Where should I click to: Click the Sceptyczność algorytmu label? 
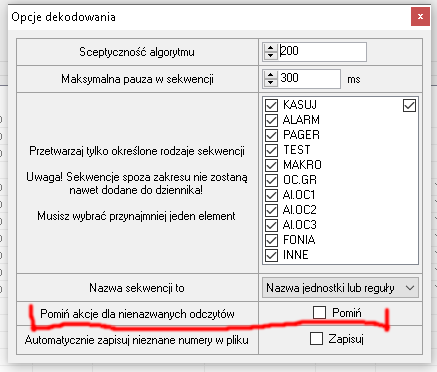137,52
